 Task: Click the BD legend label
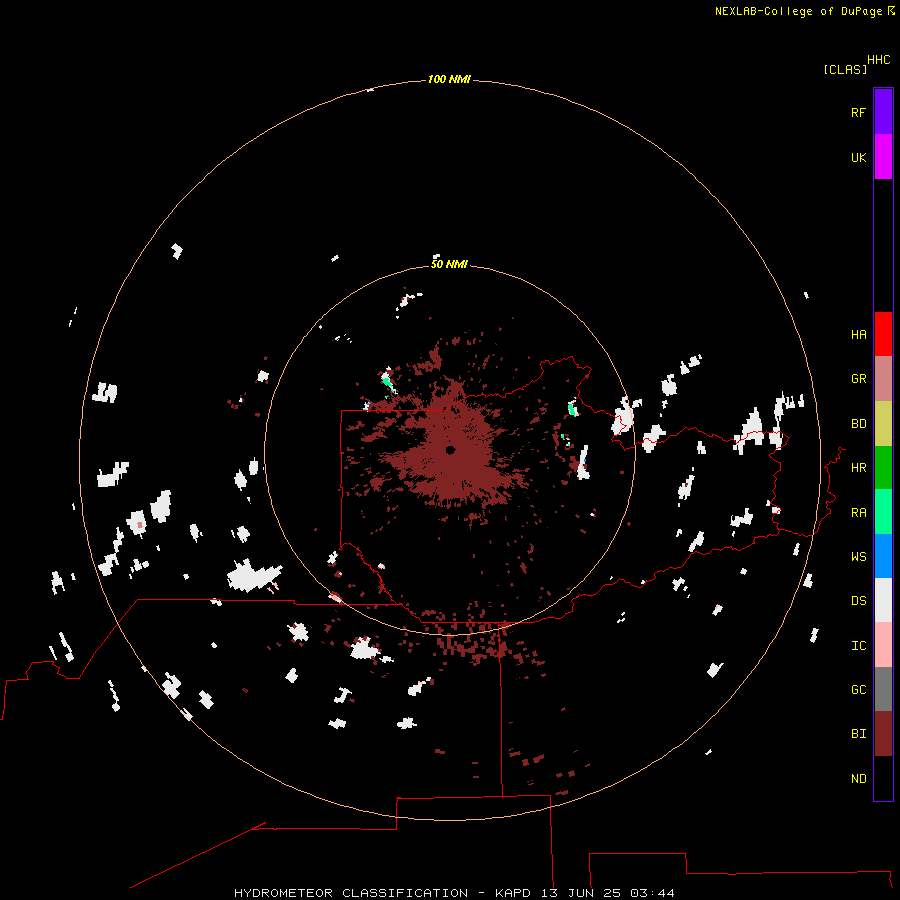(x=858, y=424)
